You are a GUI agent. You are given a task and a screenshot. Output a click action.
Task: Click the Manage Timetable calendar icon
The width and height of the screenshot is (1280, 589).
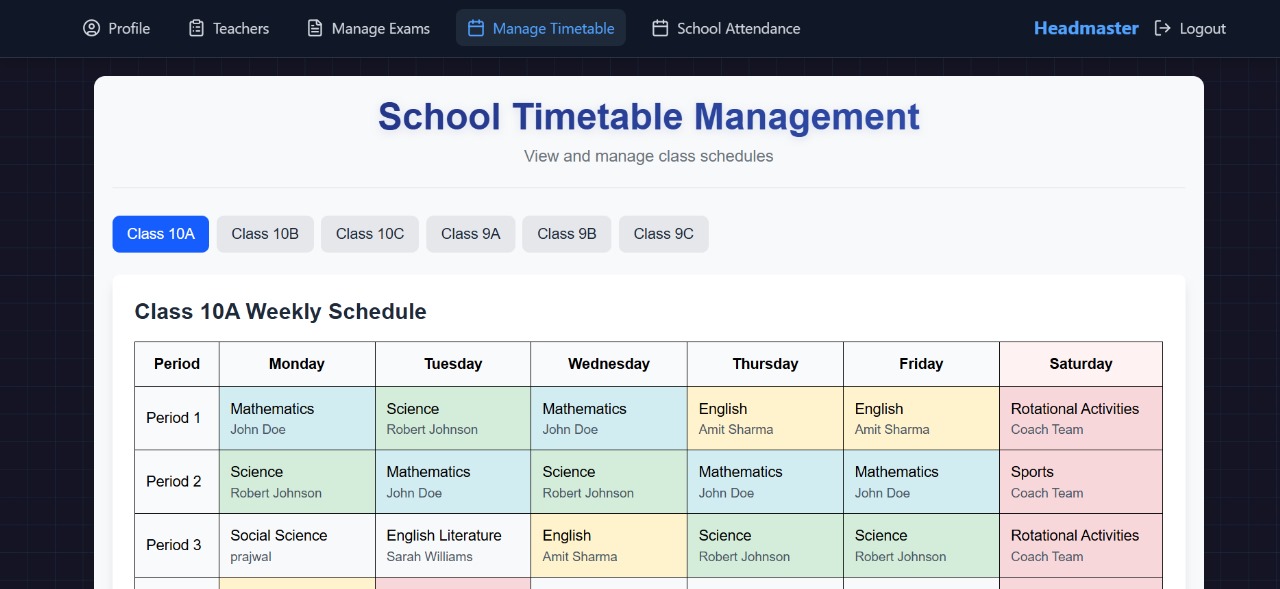pos(476,28)
